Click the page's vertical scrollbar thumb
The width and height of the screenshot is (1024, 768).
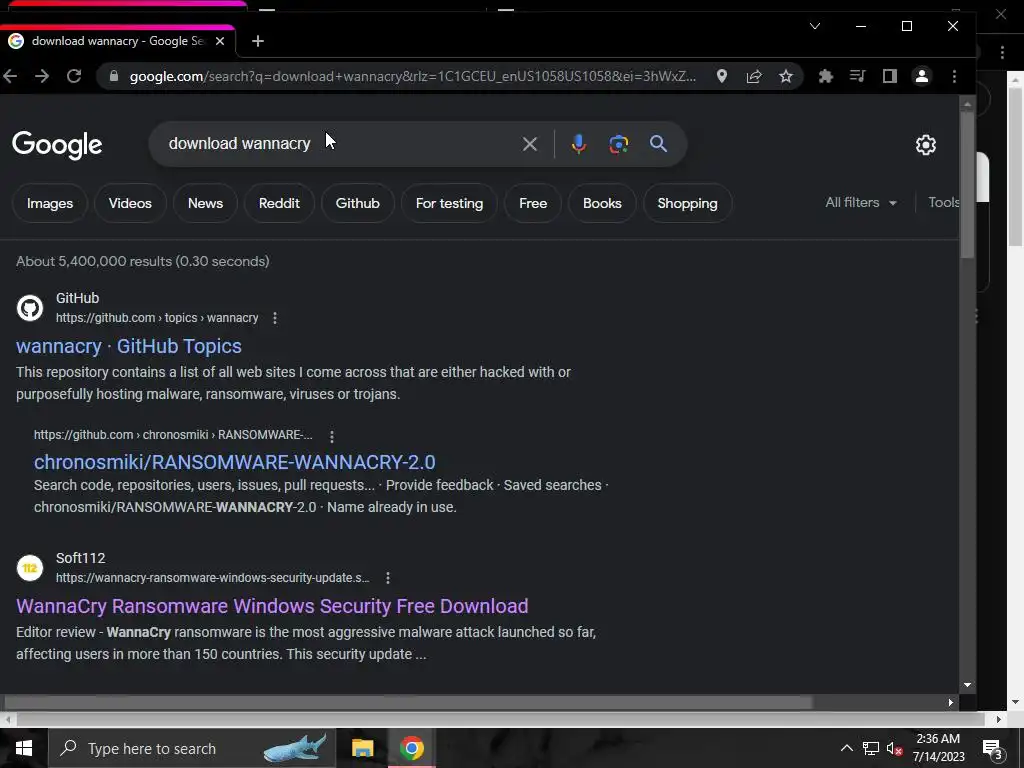tap(967, 184)
